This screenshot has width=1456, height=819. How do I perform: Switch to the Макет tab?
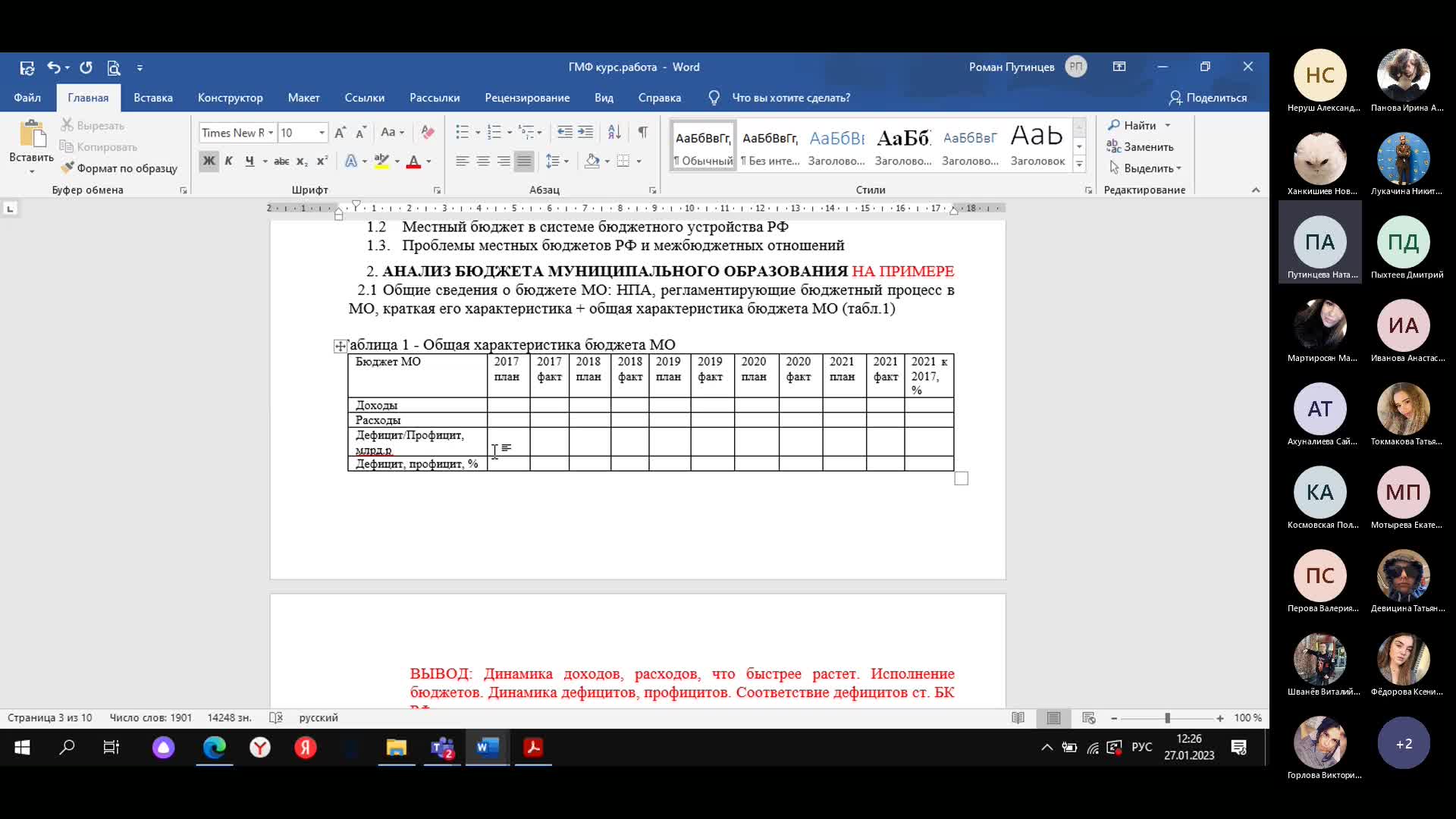pos(303,98)
